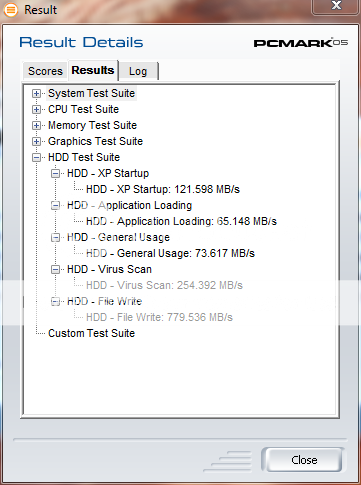The height and width of the screenshot is (485, 361).
Task: Collapse the HDD - File Write branch
Action: point(56,301)
